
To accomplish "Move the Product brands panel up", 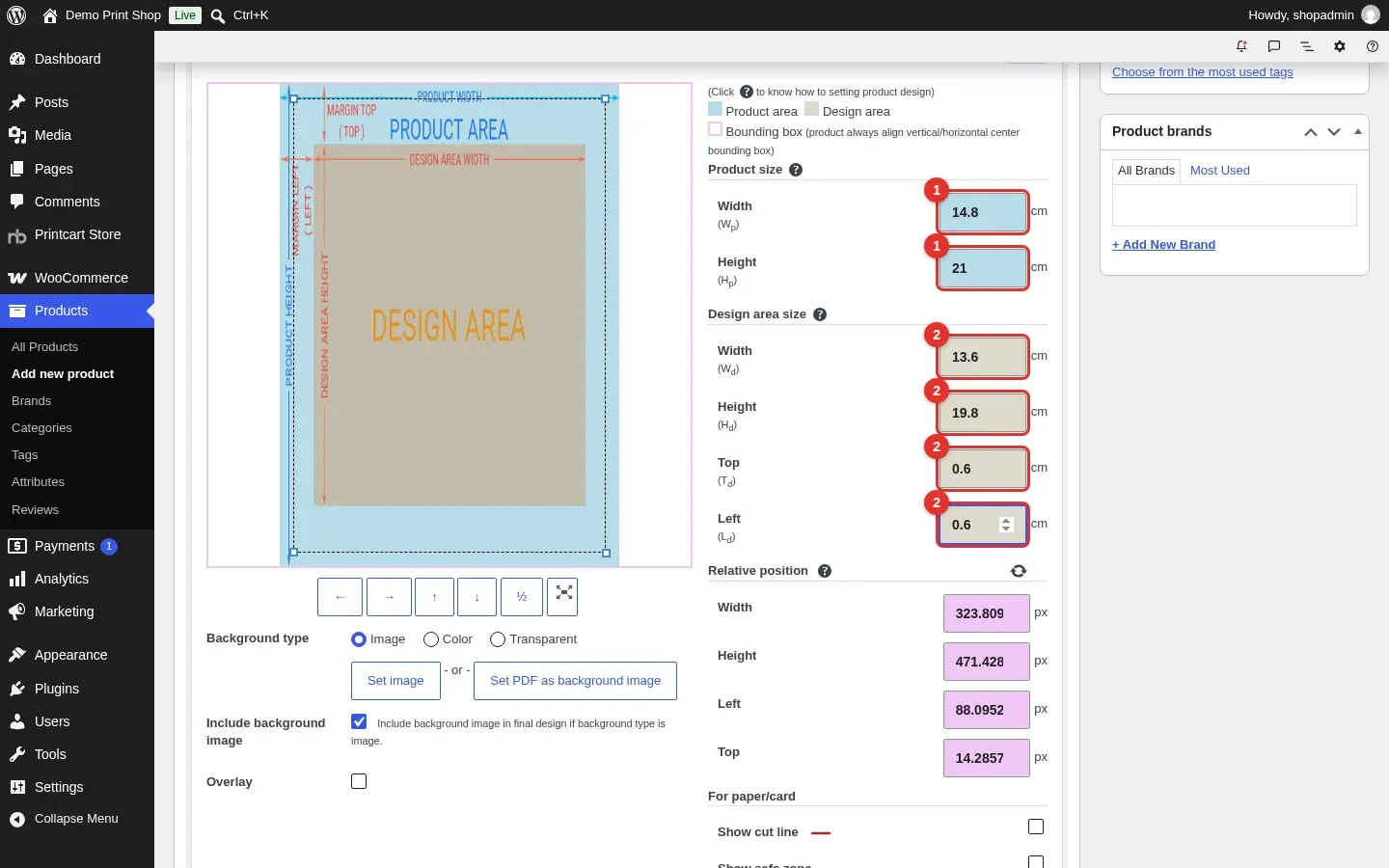I will click(x=1311, y=132).
